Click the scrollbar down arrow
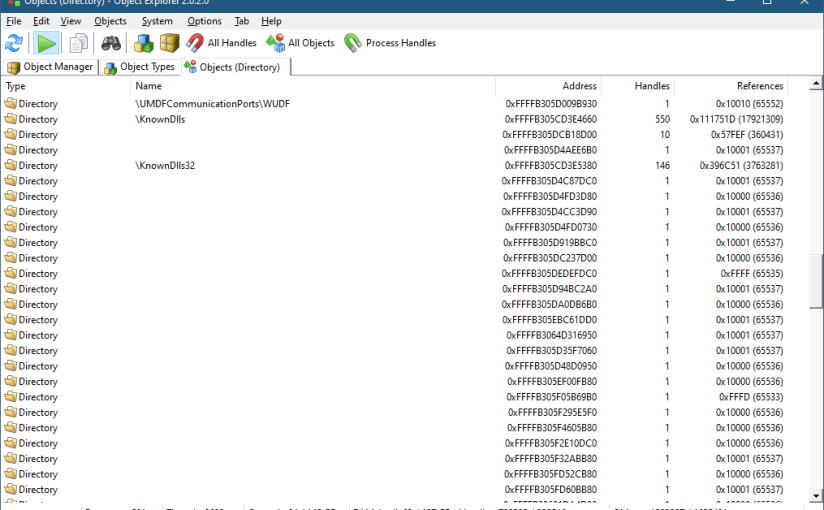Image resolution: width=824 pixels, height=510 pixels. click(x=816, y=495)
